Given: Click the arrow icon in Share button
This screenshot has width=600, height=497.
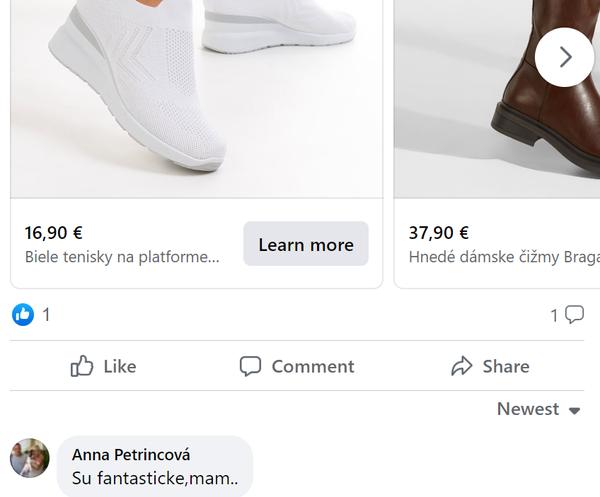Looking at the screenshot, I should tap(462, 366).
